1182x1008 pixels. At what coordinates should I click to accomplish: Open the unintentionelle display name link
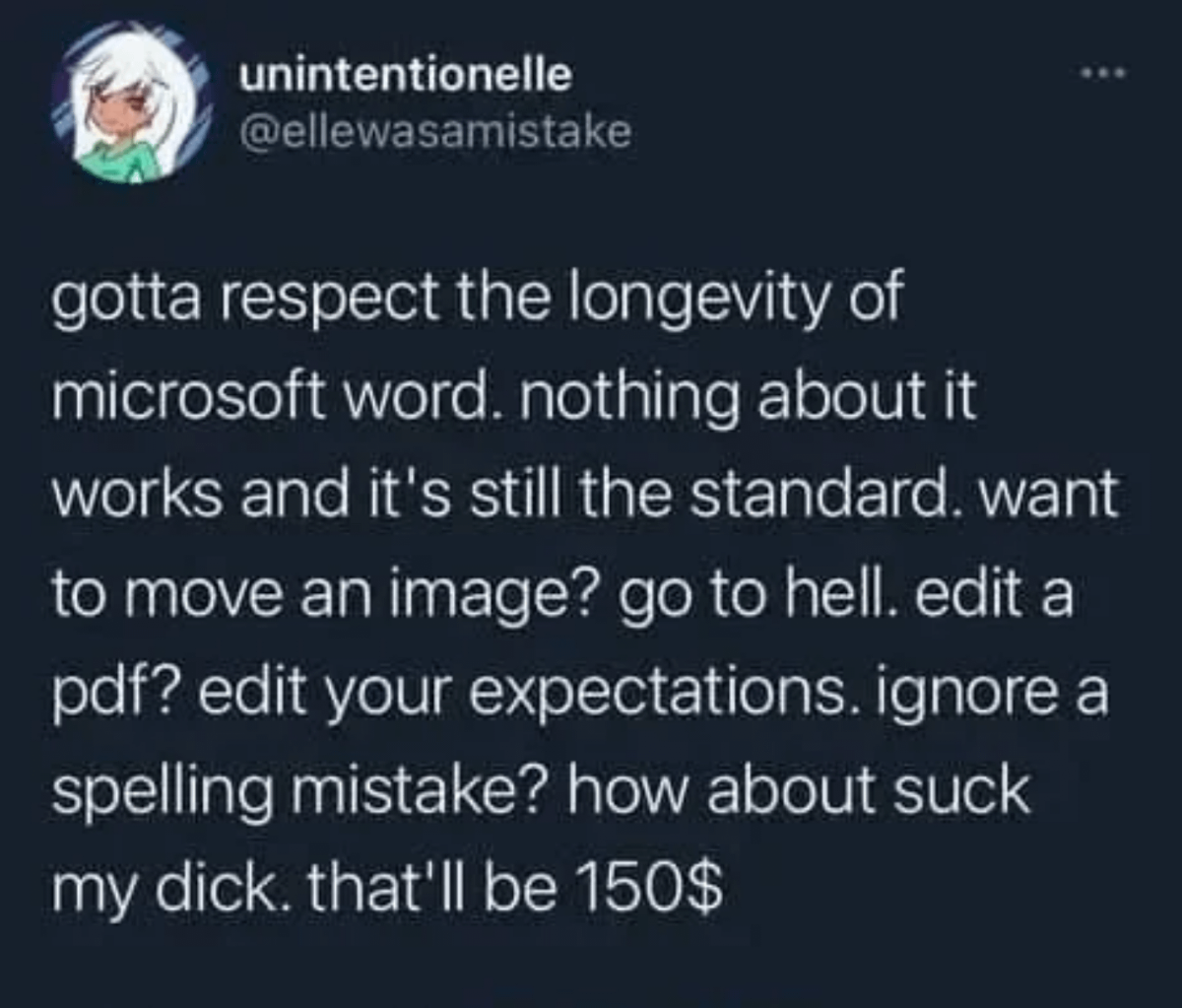(x=406, y=76)
